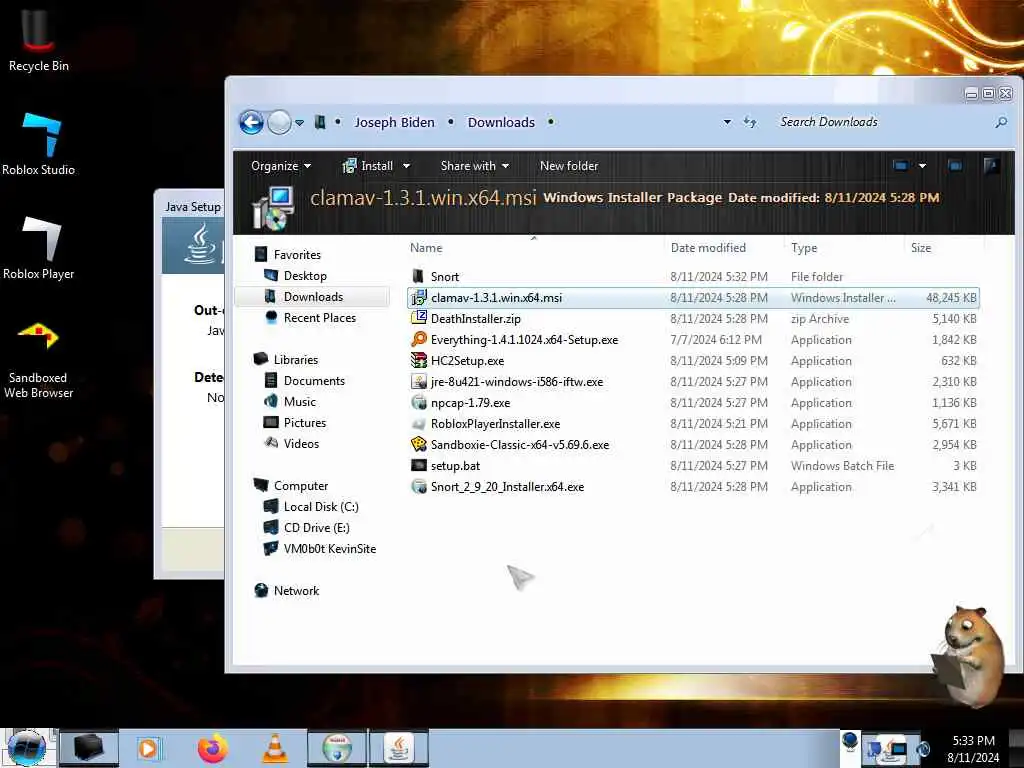
Task: Click the 48,245 KB size cell
Action: pos(950,298)
